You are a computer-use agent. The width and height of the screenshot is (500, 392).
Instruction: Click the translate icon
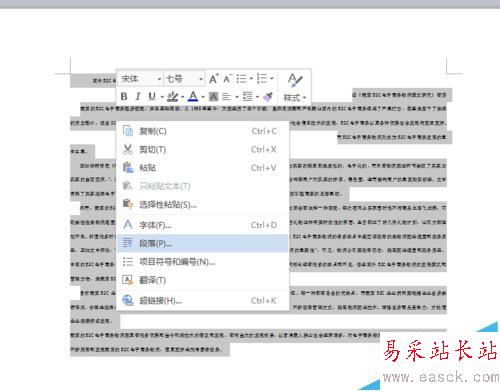pos(128,280)
